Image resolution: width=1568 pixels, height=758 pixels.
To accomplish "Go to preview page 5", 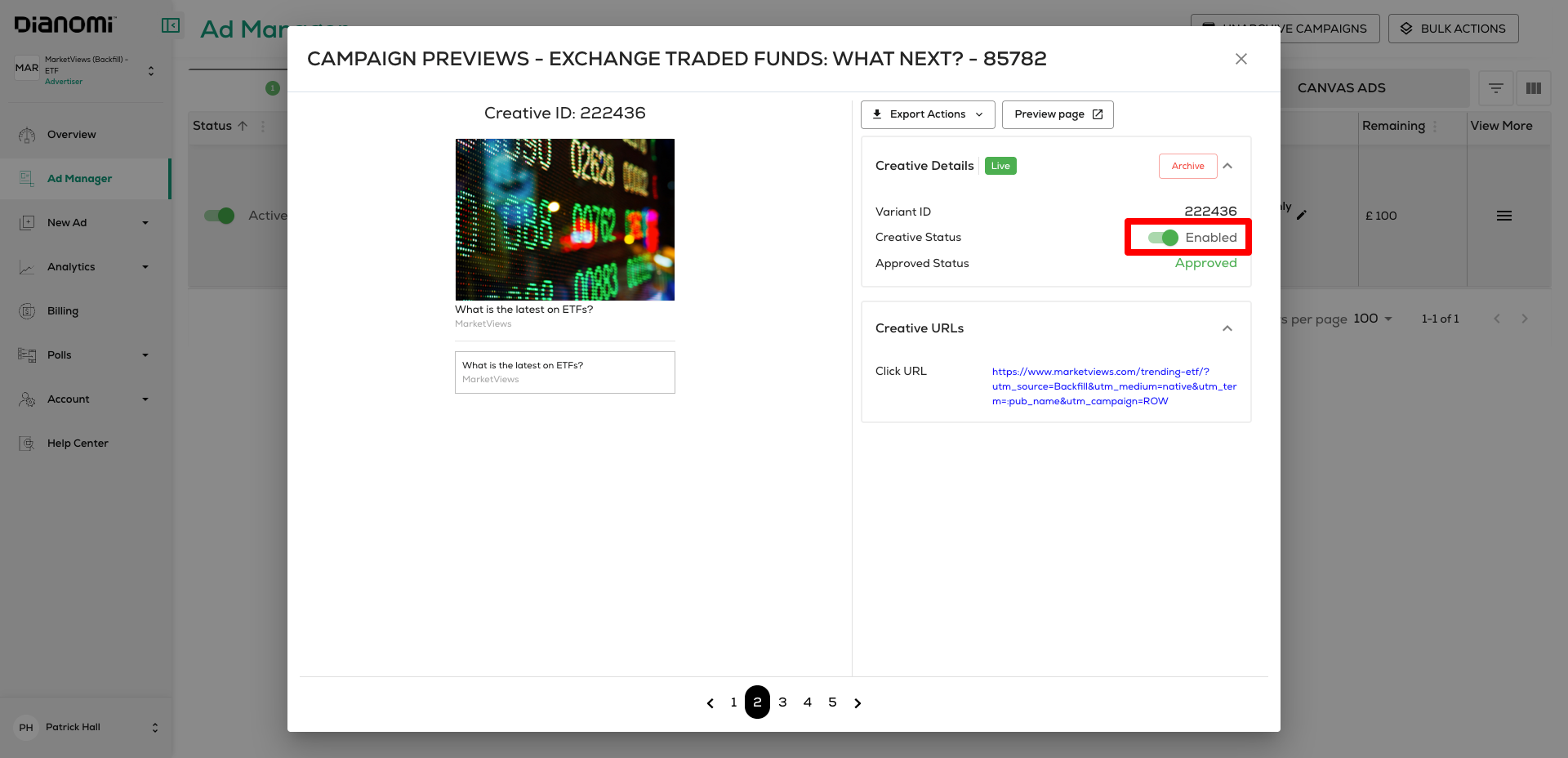I will tap(832, 702).
